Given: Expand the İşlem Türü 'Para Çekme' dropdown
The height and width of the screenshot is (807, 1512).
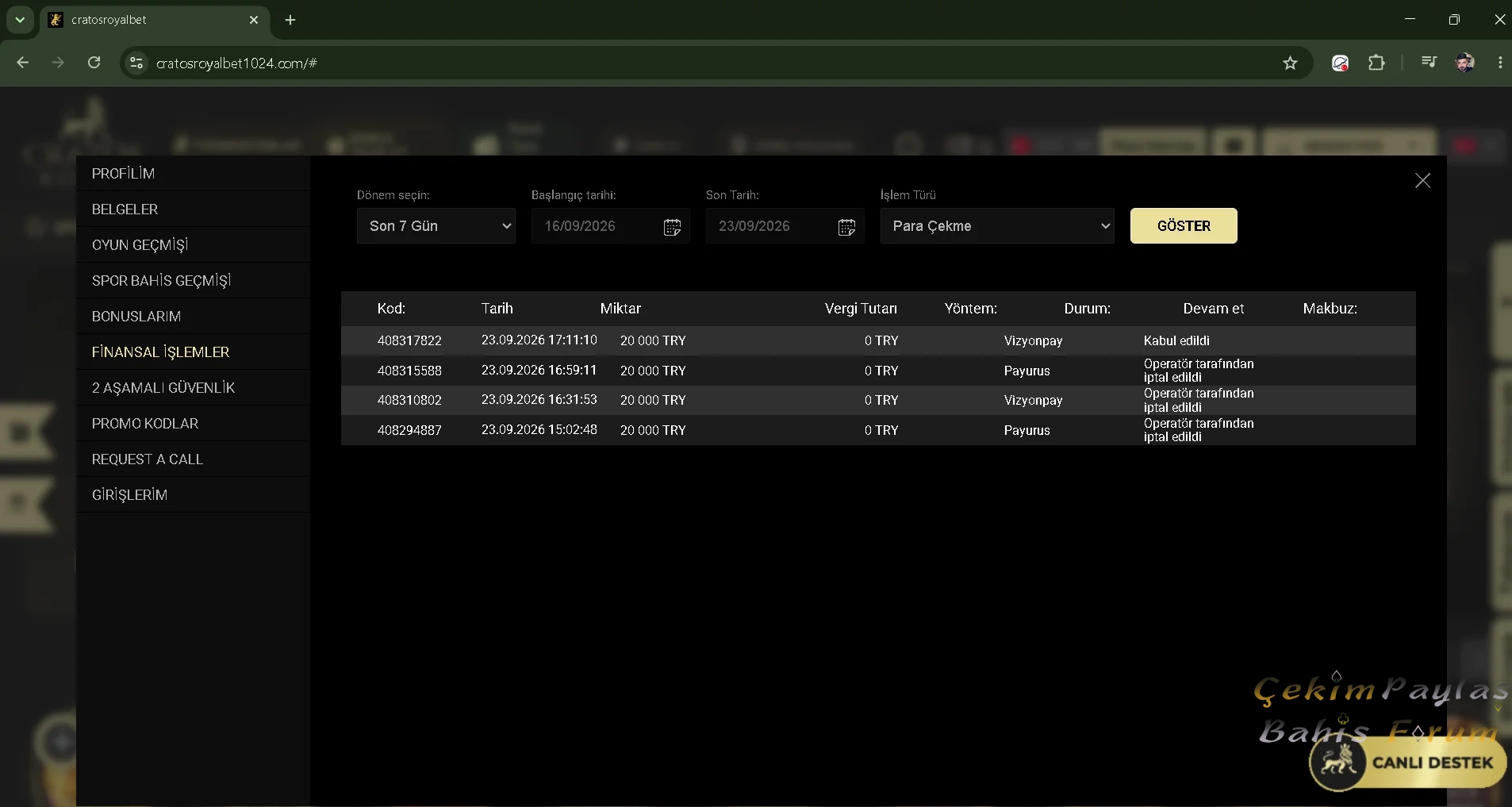Looking at the screenshot, I should tap(997, 226).
